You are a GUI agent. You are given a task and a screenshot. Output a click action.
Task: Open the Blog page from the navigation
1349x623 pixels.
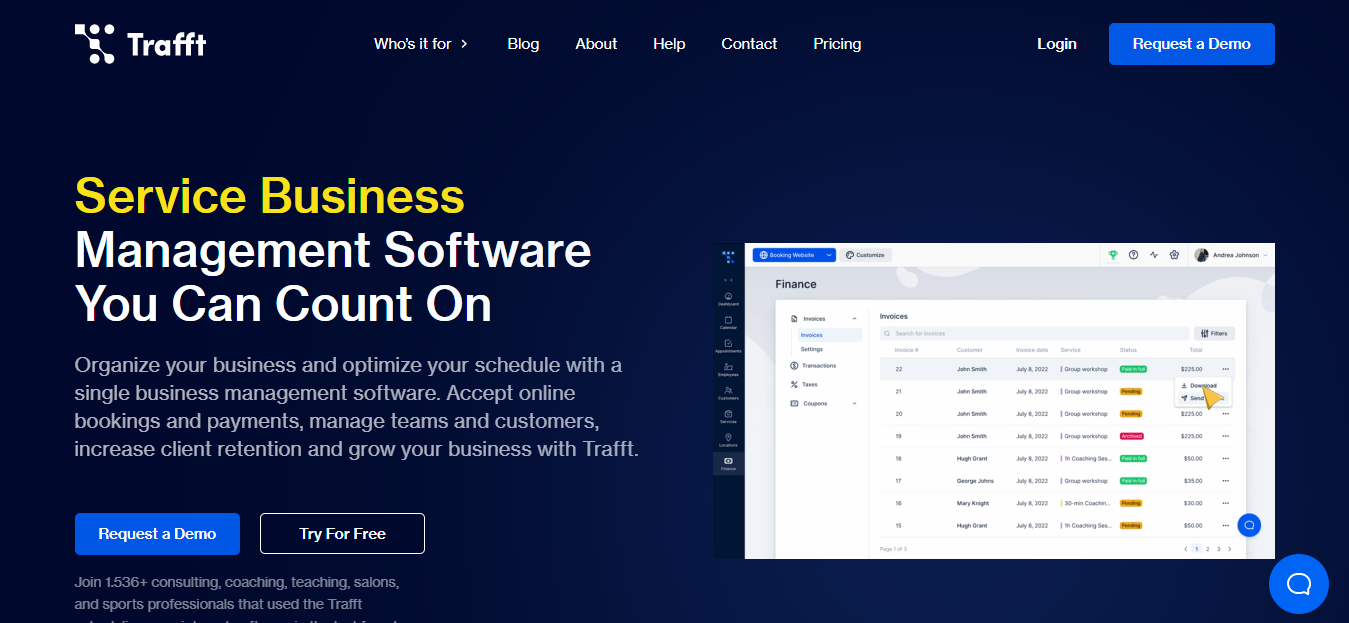tap(523, 44)
